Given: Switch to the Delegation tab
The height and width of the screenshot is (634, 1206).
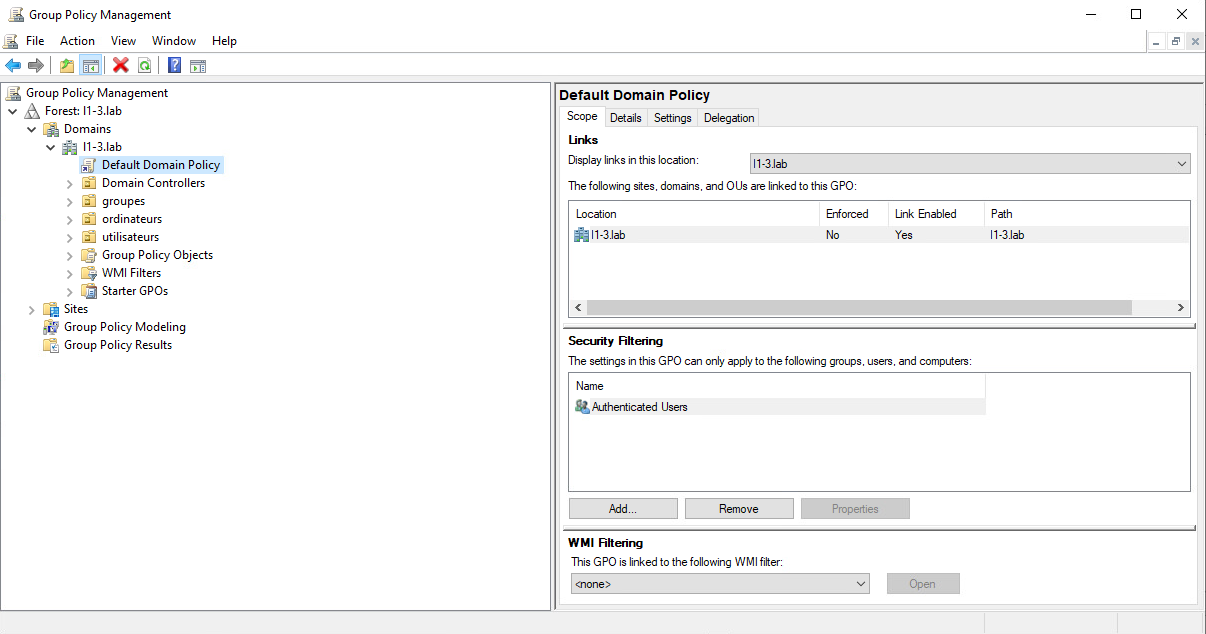Looking at the screenshot, I should 729,118.
